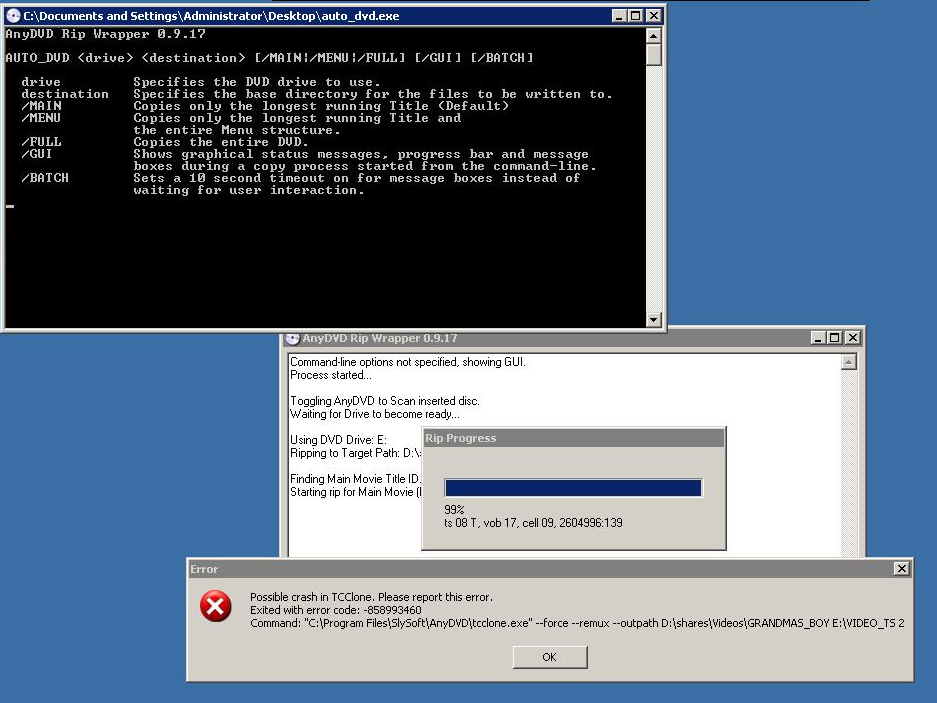The height and width of the screenshot is (703, 937).
Task: Click 'Waiting for Drive to become ready...' line
Action: [375, 414]
